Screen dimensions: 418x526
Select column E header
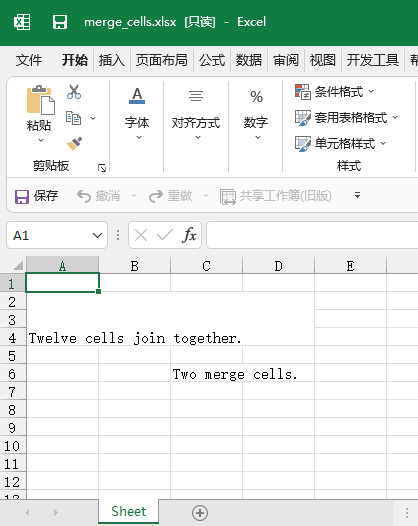point(350,265)
